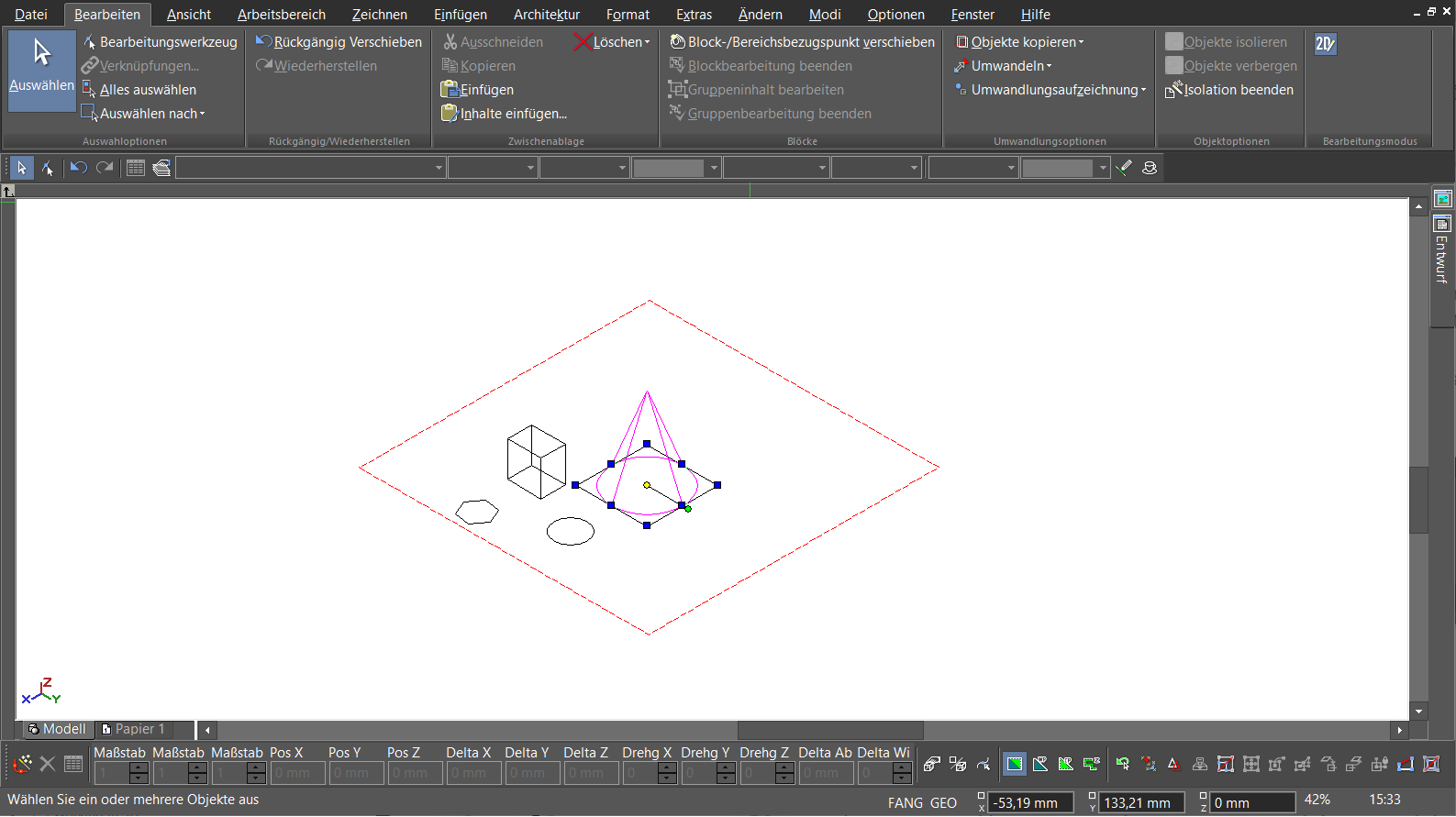The width and height of the screenshot is (1456, 817).
Task: Select the arrow pointer tool in toolbar
Action: 21,168
